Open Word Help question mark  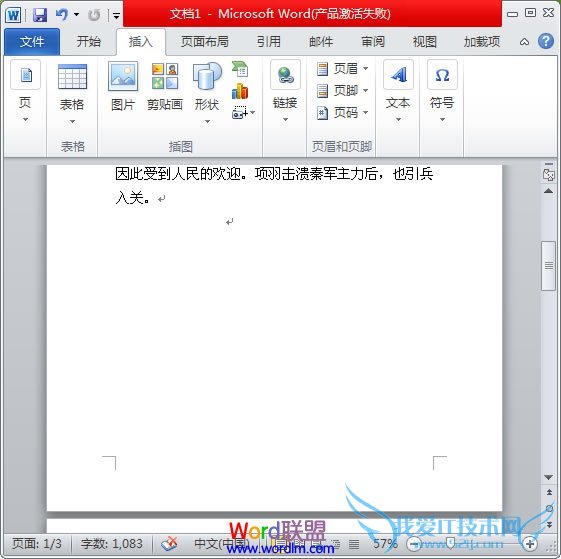click(x=546, y=41)
